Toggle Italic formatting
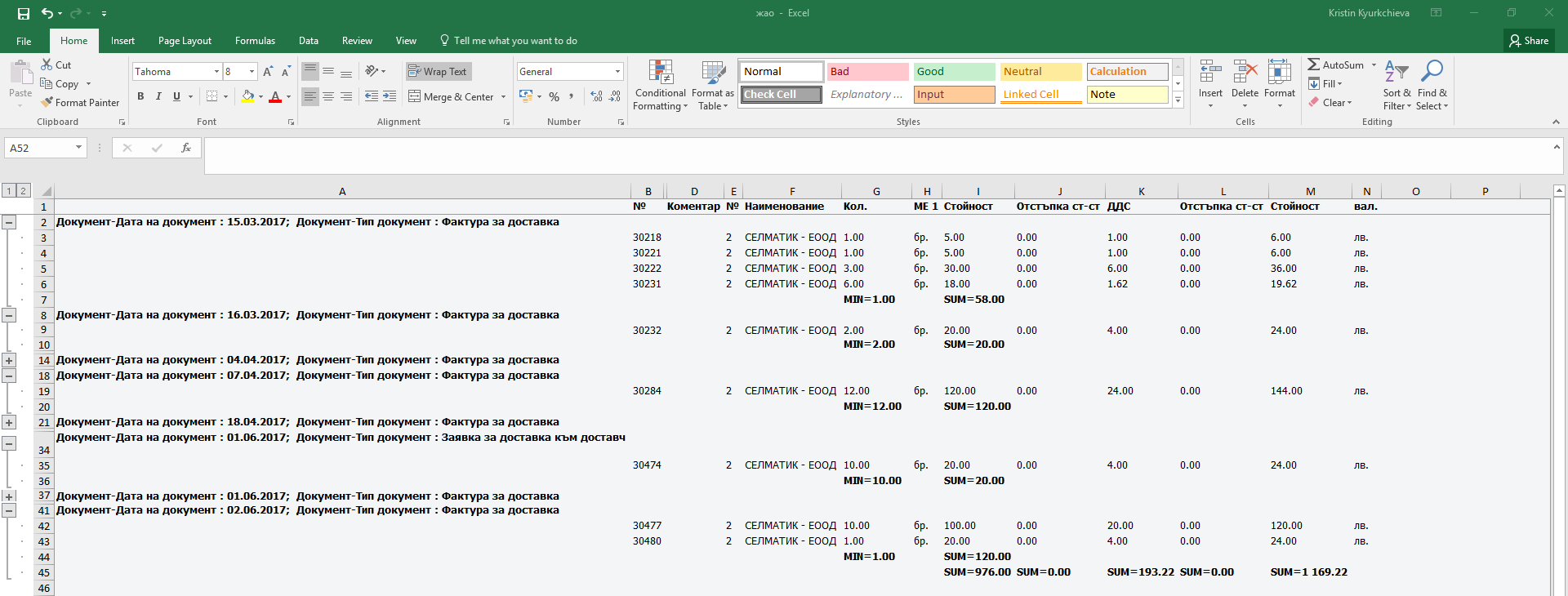This screenshot has width=1568, height=596. pos(158,96)
